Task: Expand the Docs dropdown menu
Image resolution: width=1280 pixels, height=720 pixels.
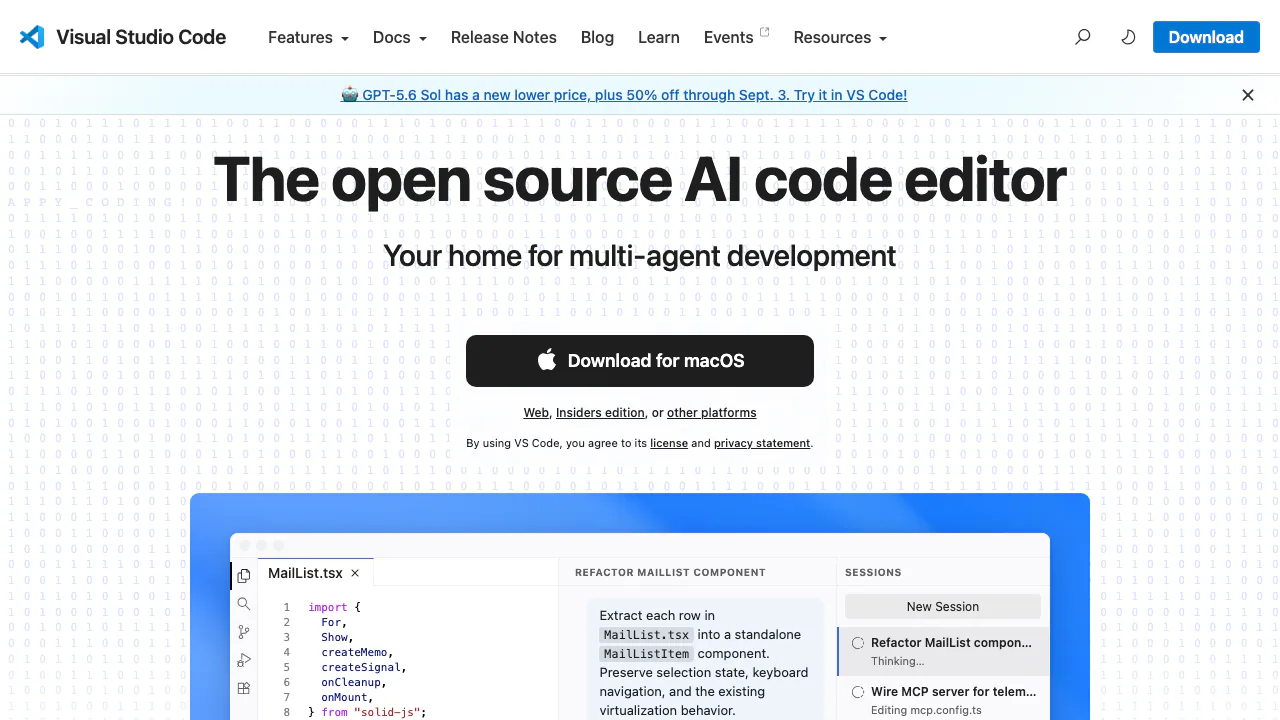Action: coord(400,37)
